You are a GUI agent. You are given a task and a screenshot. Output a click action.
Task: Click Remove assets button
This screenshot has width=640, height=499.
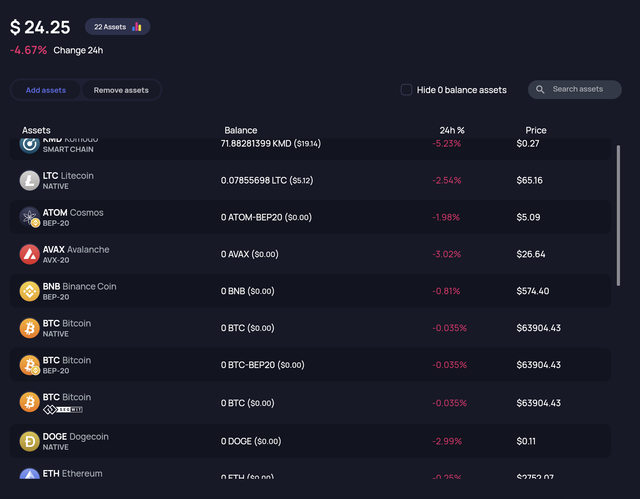tap(121, 90)
